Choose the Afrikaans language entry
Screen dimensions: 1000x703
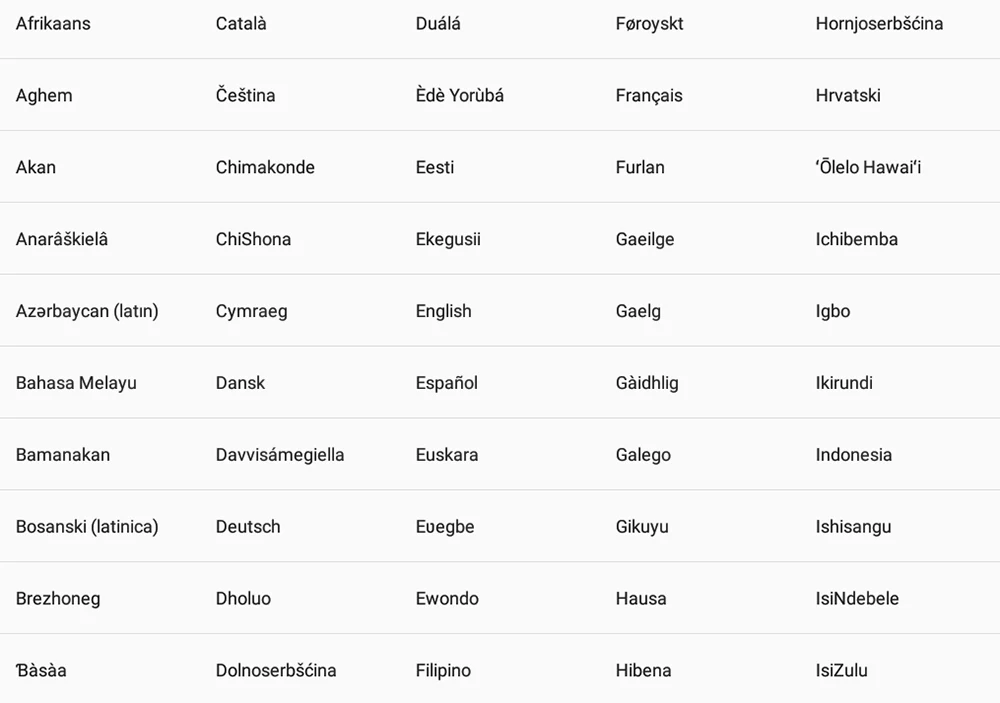click(x=53, y=24)
